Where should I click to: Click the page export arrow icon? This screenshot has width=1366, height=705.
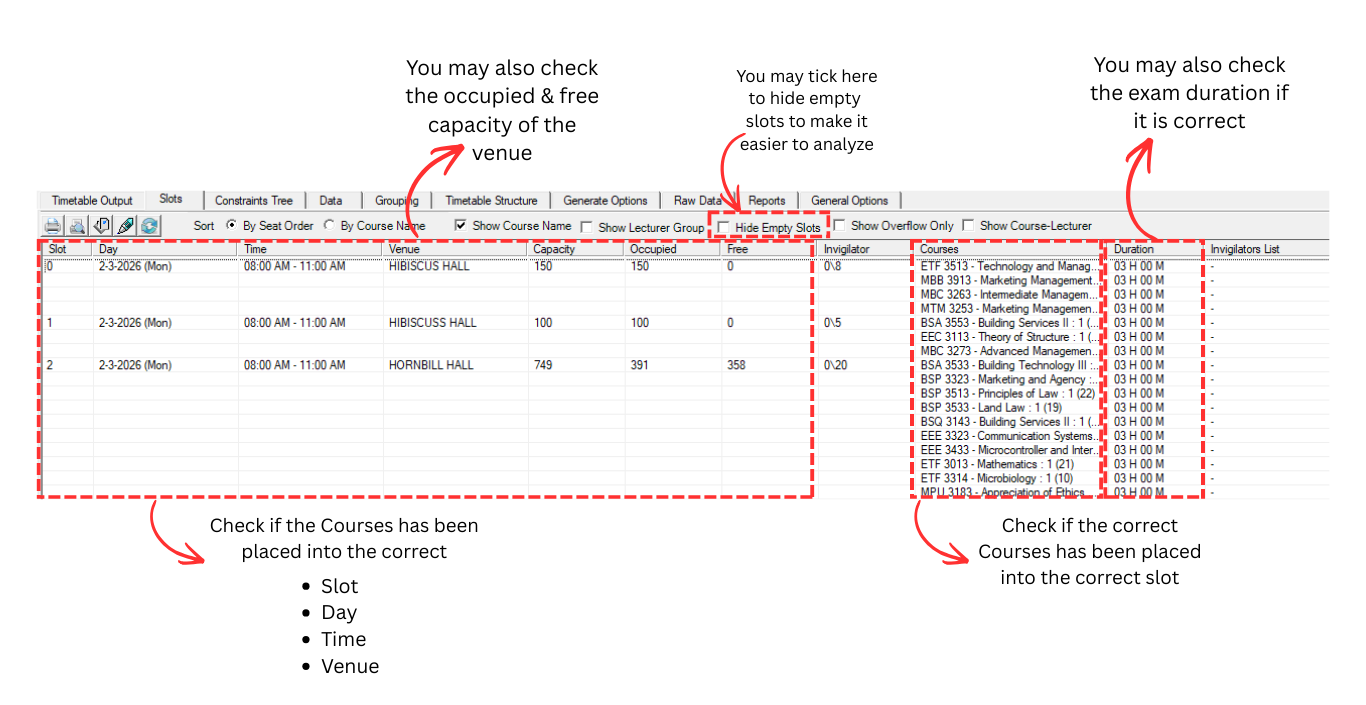pyautogui.click(x=101, y=226)
